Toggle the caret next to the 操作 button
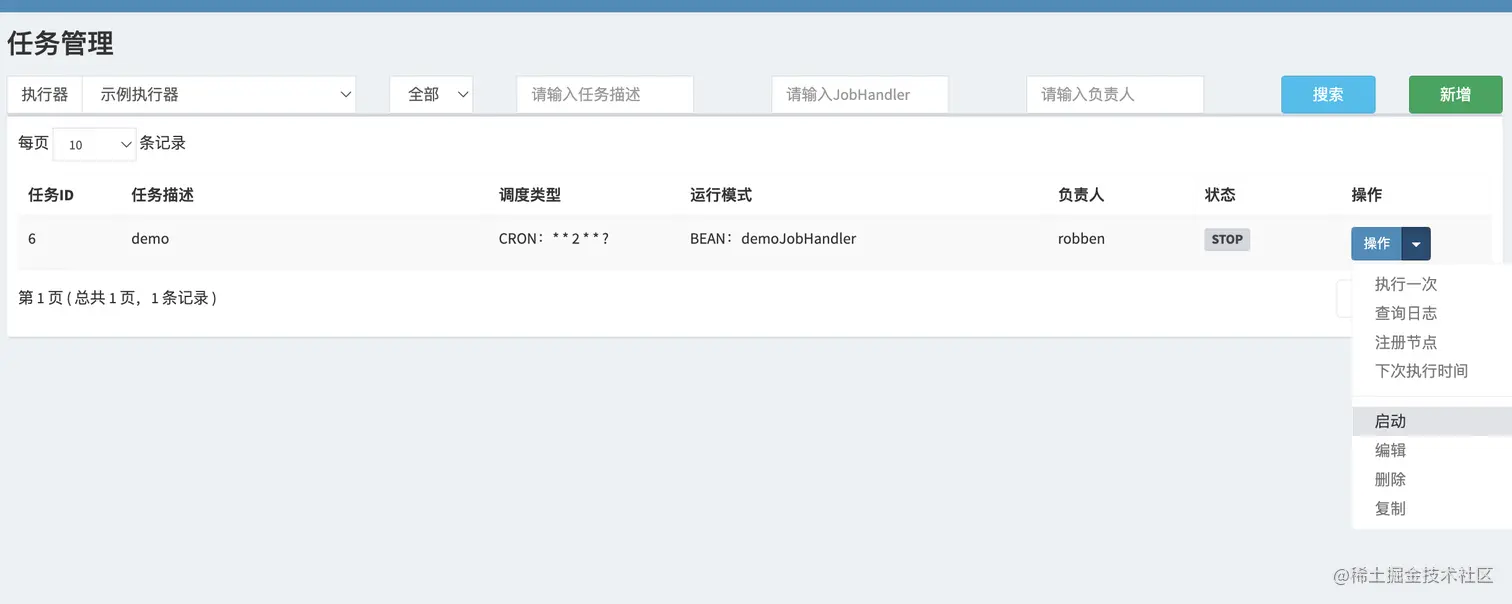The width and height of the screenshot is (1512, 604). click(1416, 244)
